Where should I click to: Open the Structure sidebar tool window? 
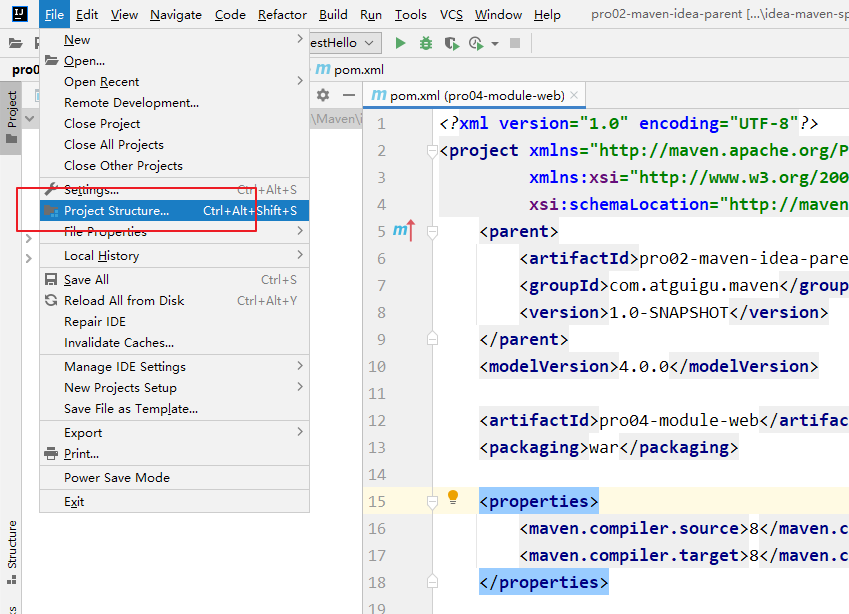(x=11, y=552)
